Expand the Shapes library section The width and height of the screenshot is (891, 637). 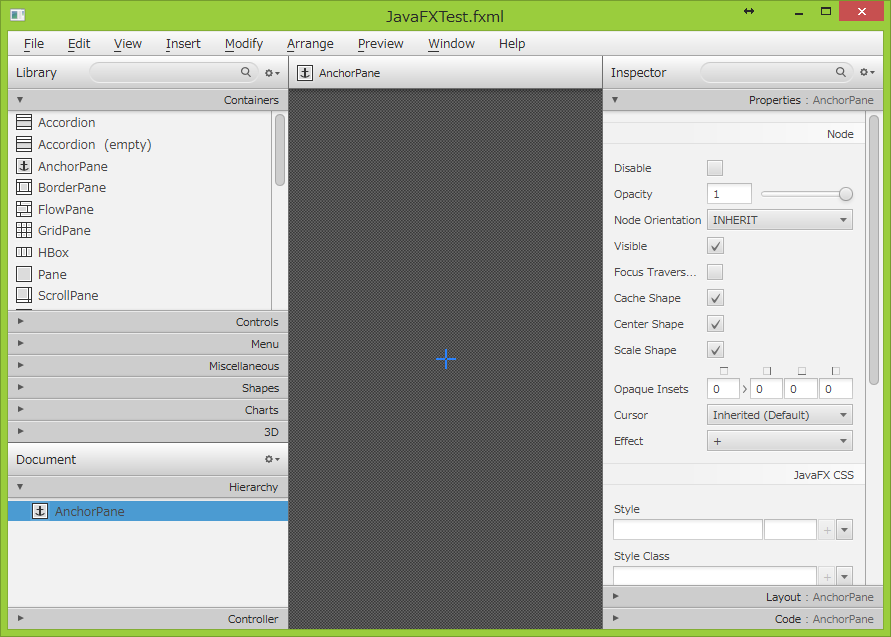coord(148,388)
